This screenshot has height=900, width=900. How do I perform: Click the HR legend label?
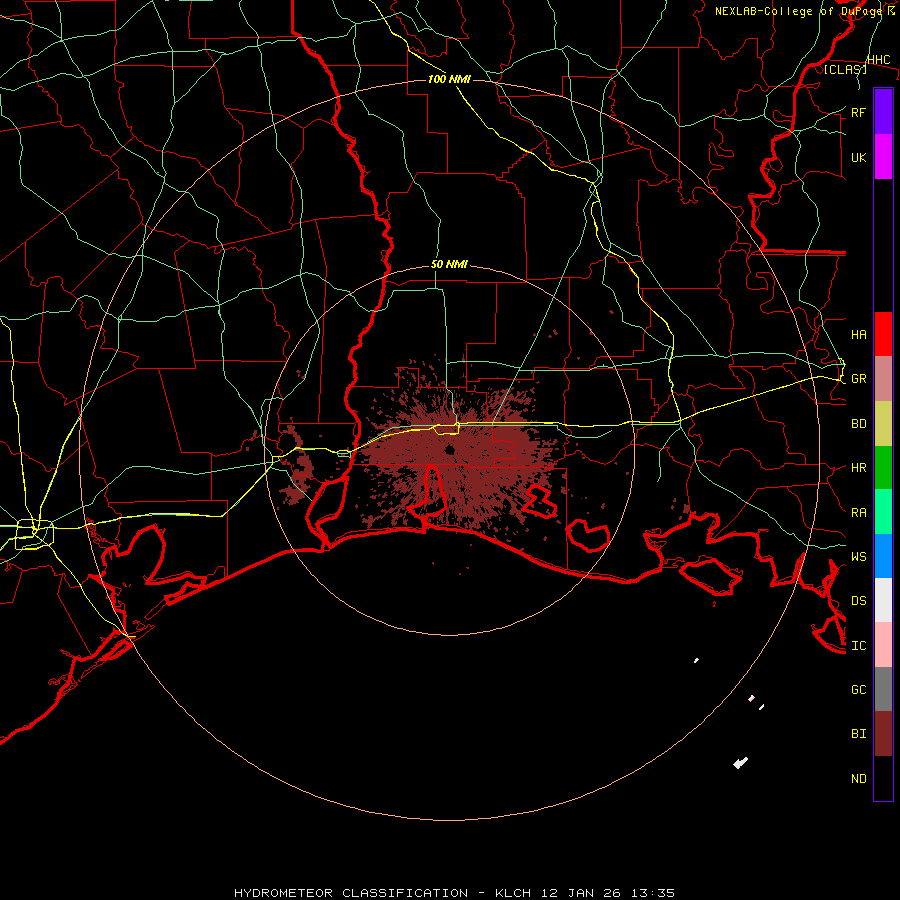click(x=858, y=468)
